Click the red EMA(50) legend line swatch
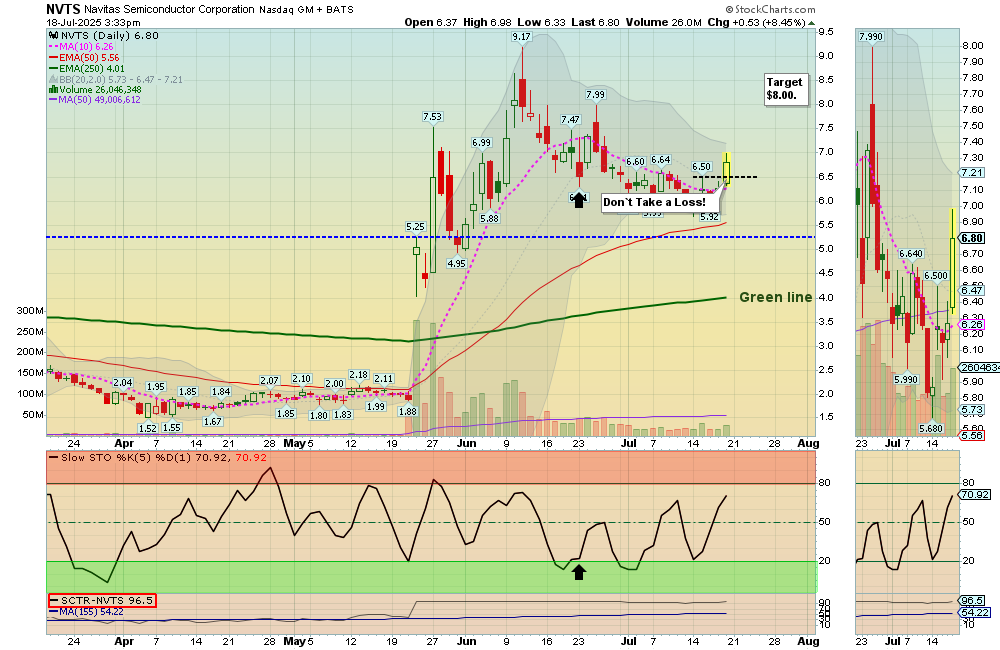This screenshot has width=1000, height=650. pyautogui.click(x=54, y=57)
